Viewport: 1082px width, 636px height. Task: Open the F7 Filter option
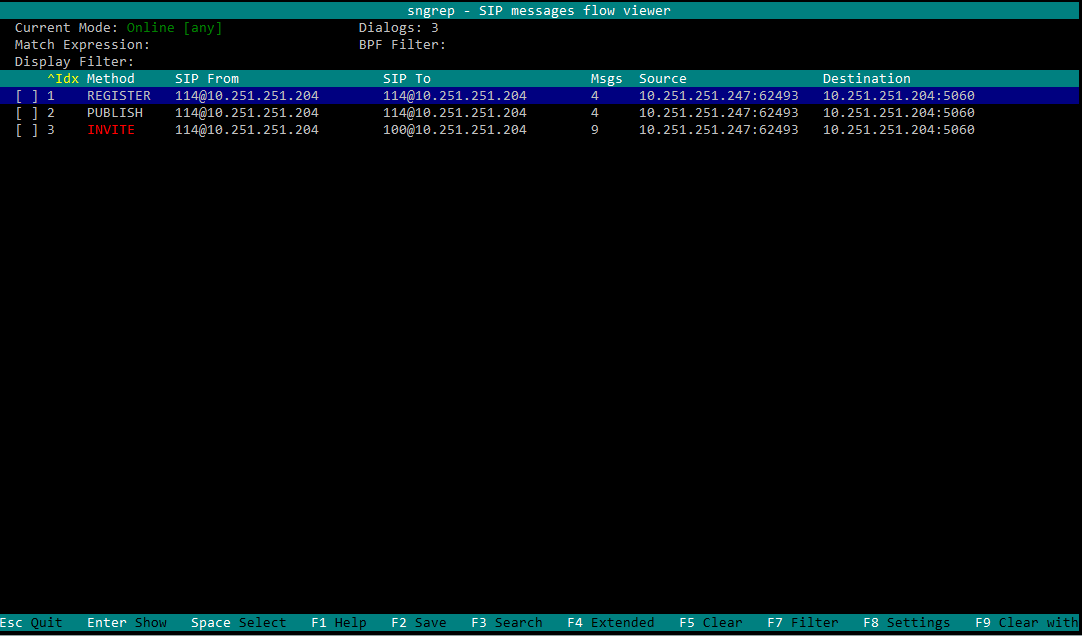tap(802, 623)
